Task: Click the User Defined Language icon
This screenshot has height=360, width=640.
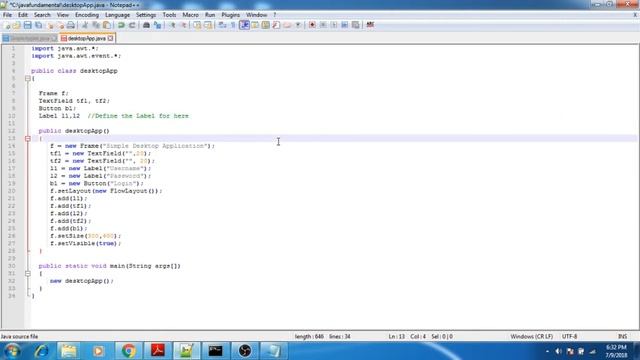Action: [x=255, y=25]
